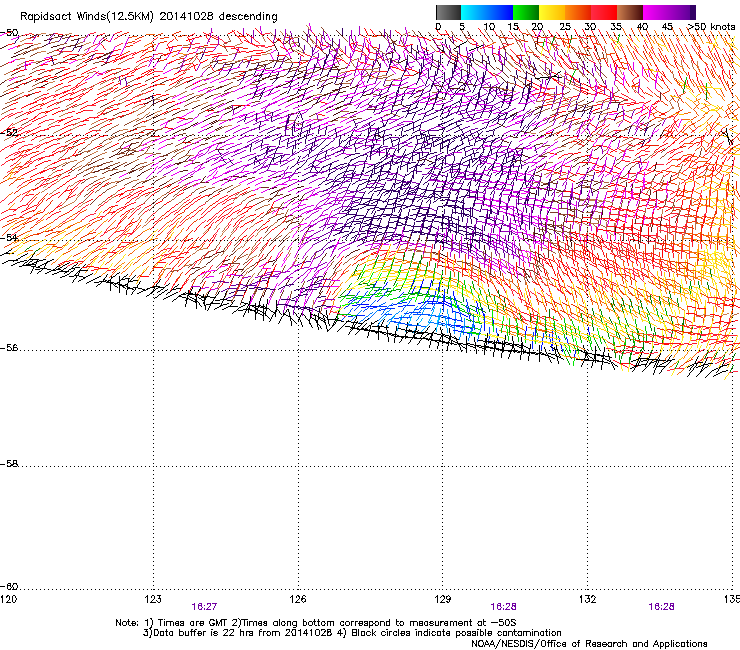
Task: Click the title 'Rapidscat Winds(12.5KM) 20141028 descending'
Action: [149, 17]
